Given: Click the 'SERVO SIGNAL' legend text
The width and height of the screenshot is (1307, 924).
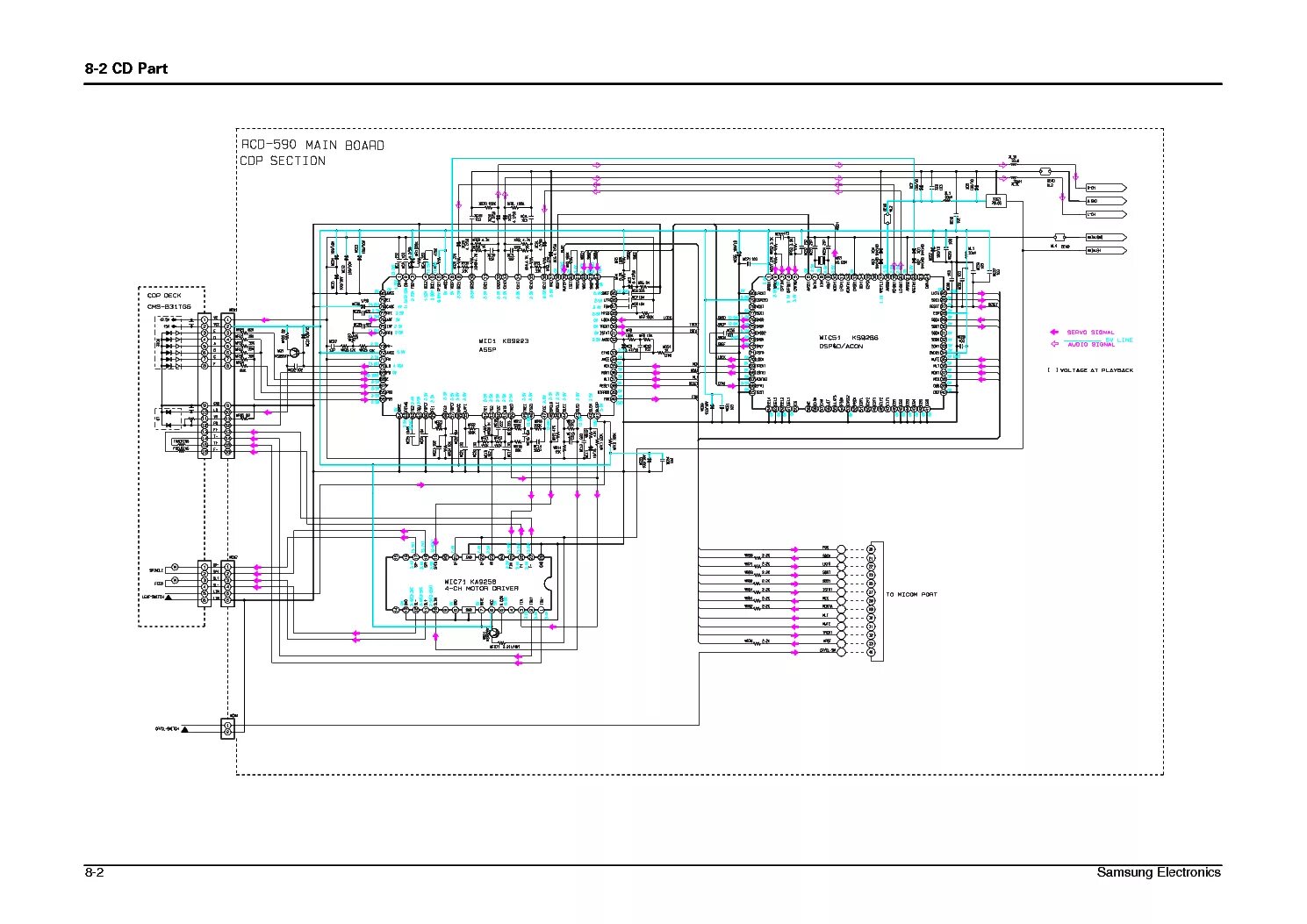Looking at the screenshot, I should click(x=1091, y=333).
